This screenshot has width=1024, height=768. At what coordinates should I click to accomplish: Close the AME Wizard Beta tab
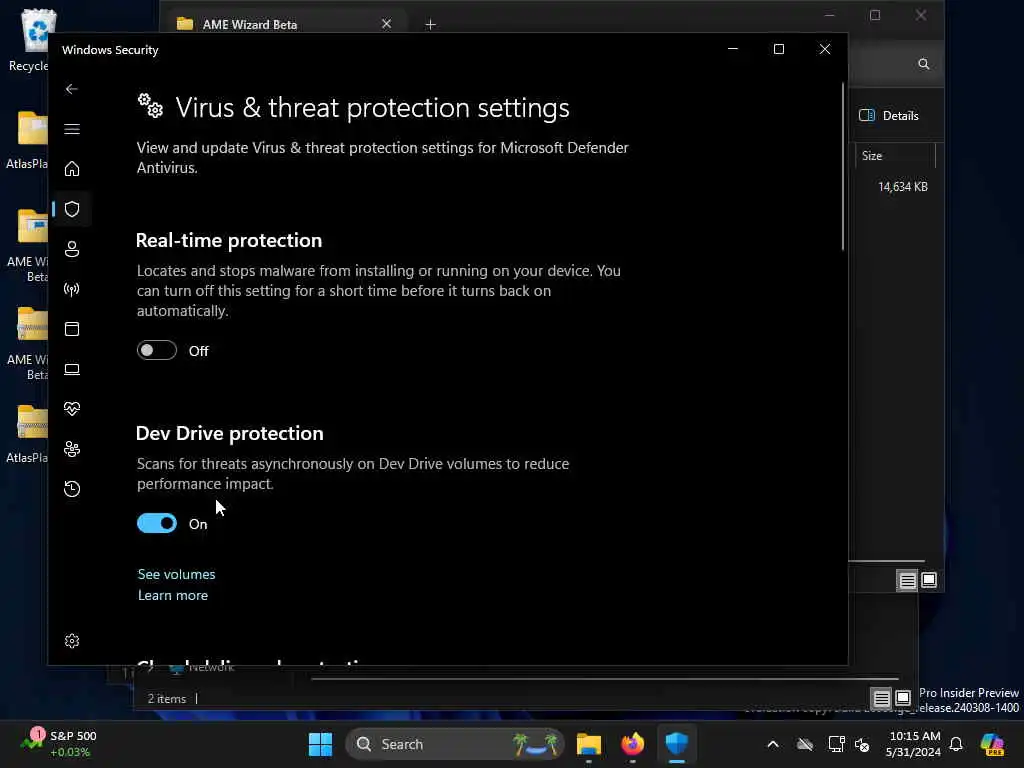point(387,24)
